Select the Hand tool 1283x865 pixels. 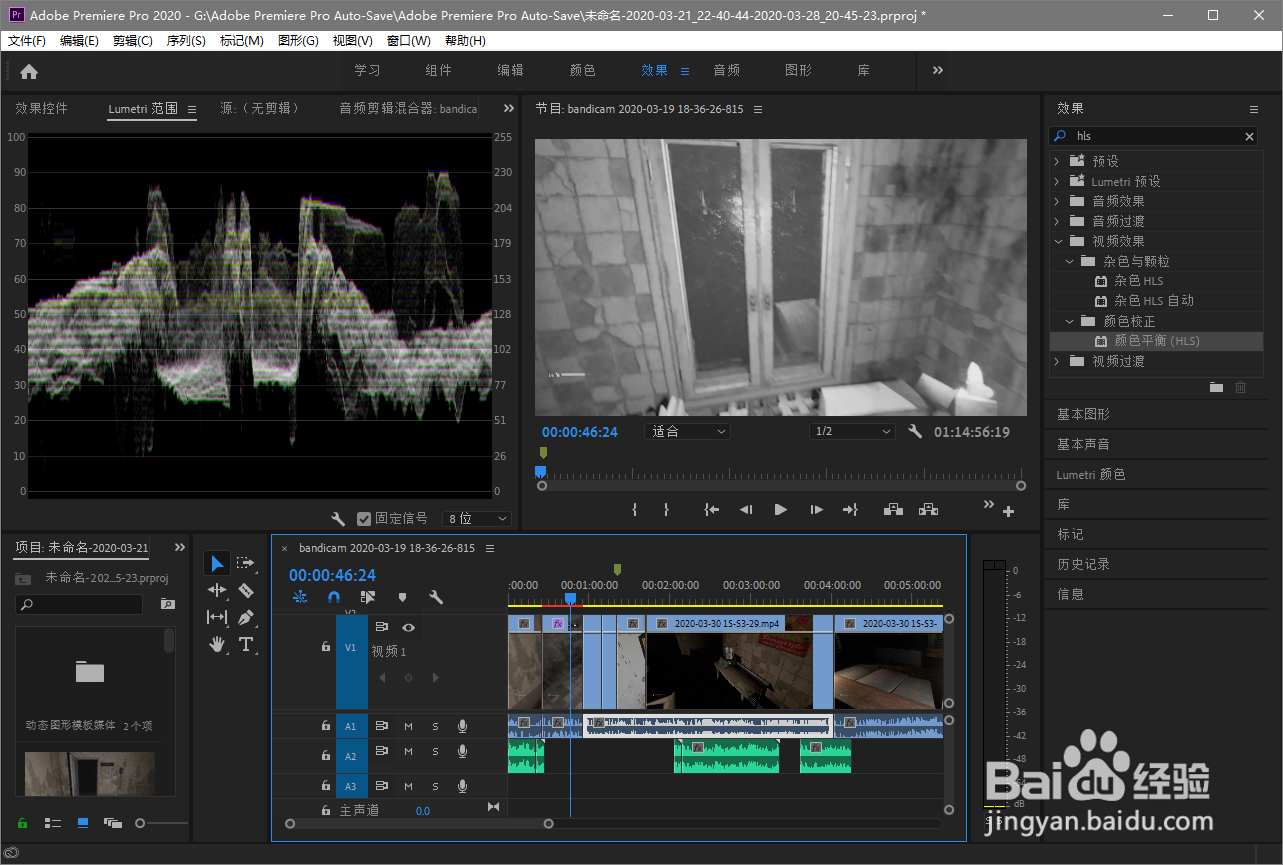pos(217,644)
